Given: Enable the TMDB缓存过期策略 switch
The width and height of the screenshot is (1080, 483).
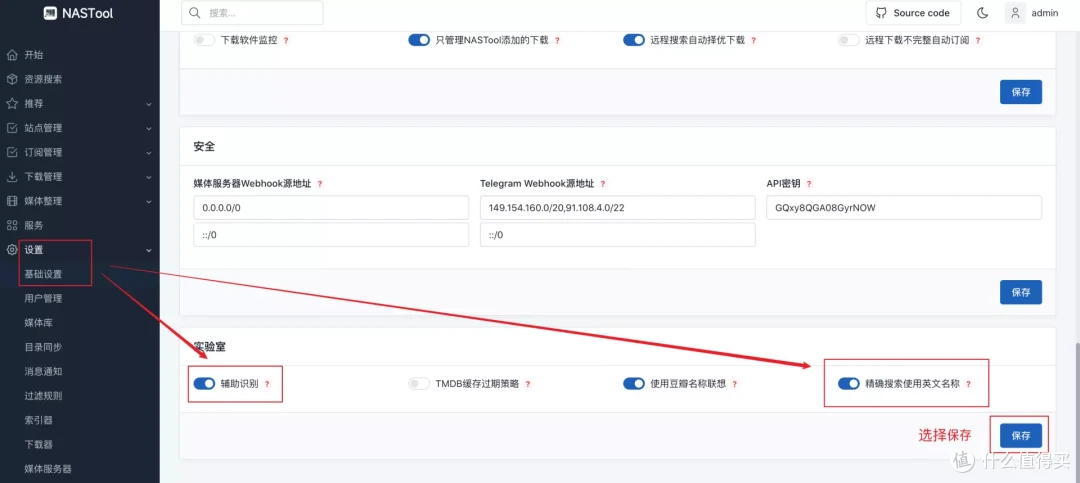Looking at the screenshot, I should [419, 384].
